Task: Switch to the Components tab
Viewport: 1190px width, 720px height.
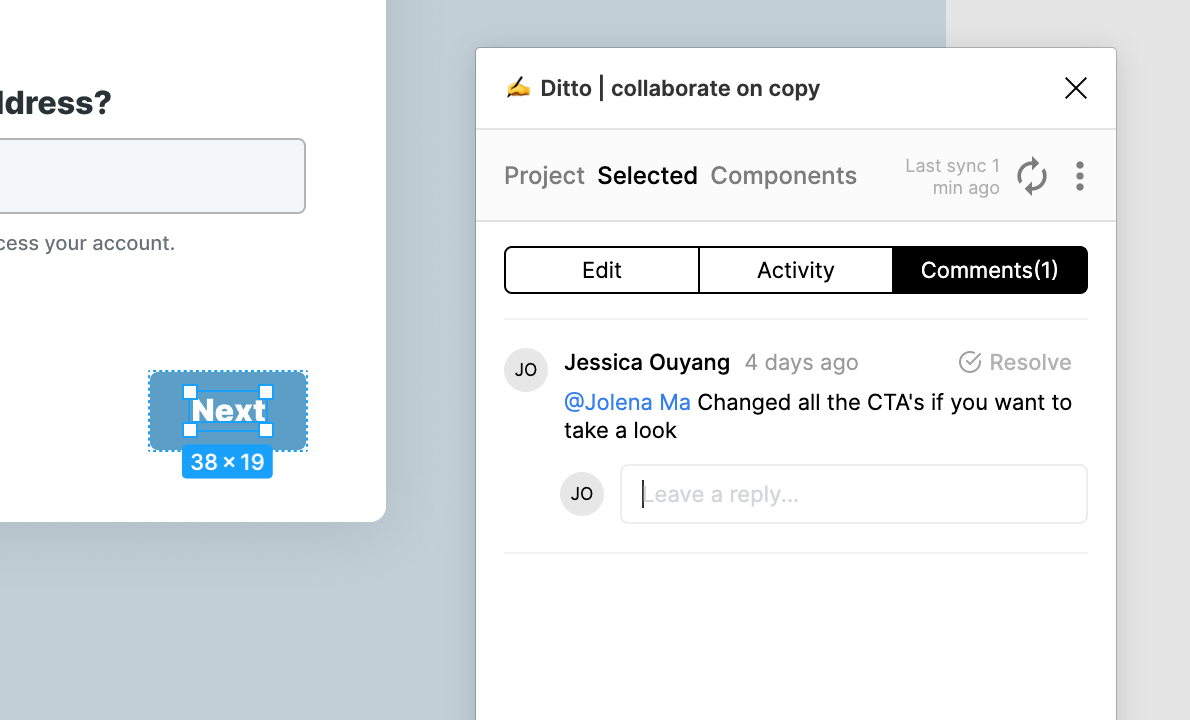Action: pyautogui.click(x=783, y=176)
